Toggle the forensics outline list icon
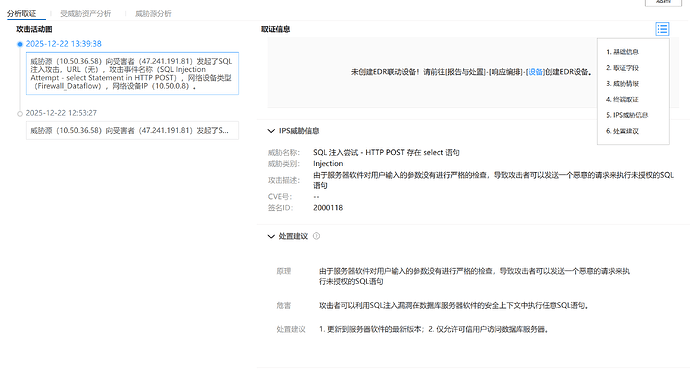Image resolution: width=690 pixels, height=390 pixels. 662,29
